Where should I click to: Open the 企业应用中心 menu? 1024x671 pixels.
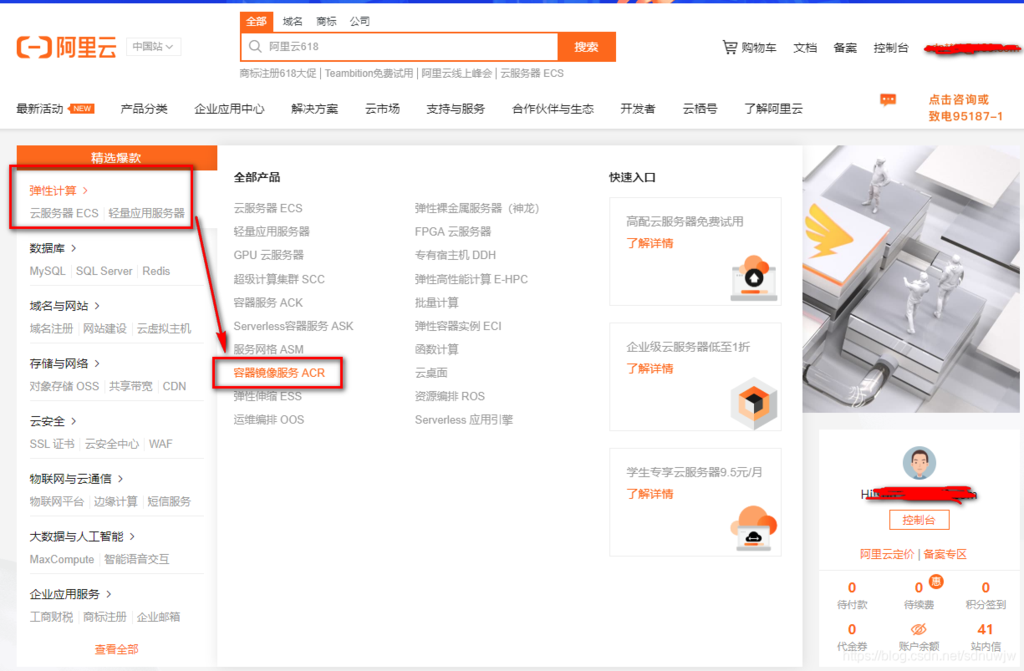click(229, 108)
